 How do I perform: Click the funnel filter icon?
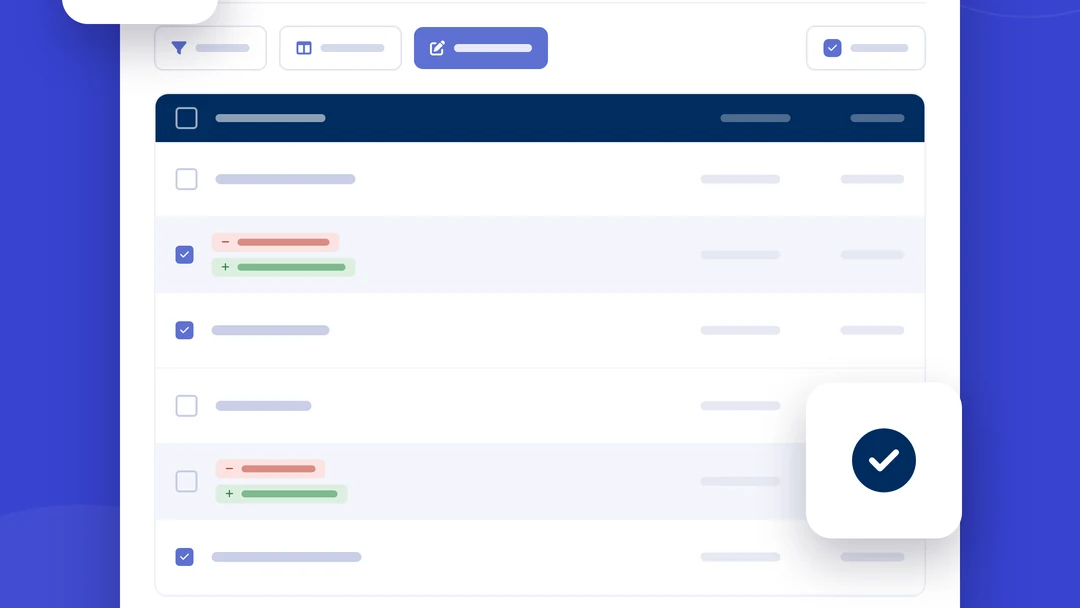pos(179,48)
